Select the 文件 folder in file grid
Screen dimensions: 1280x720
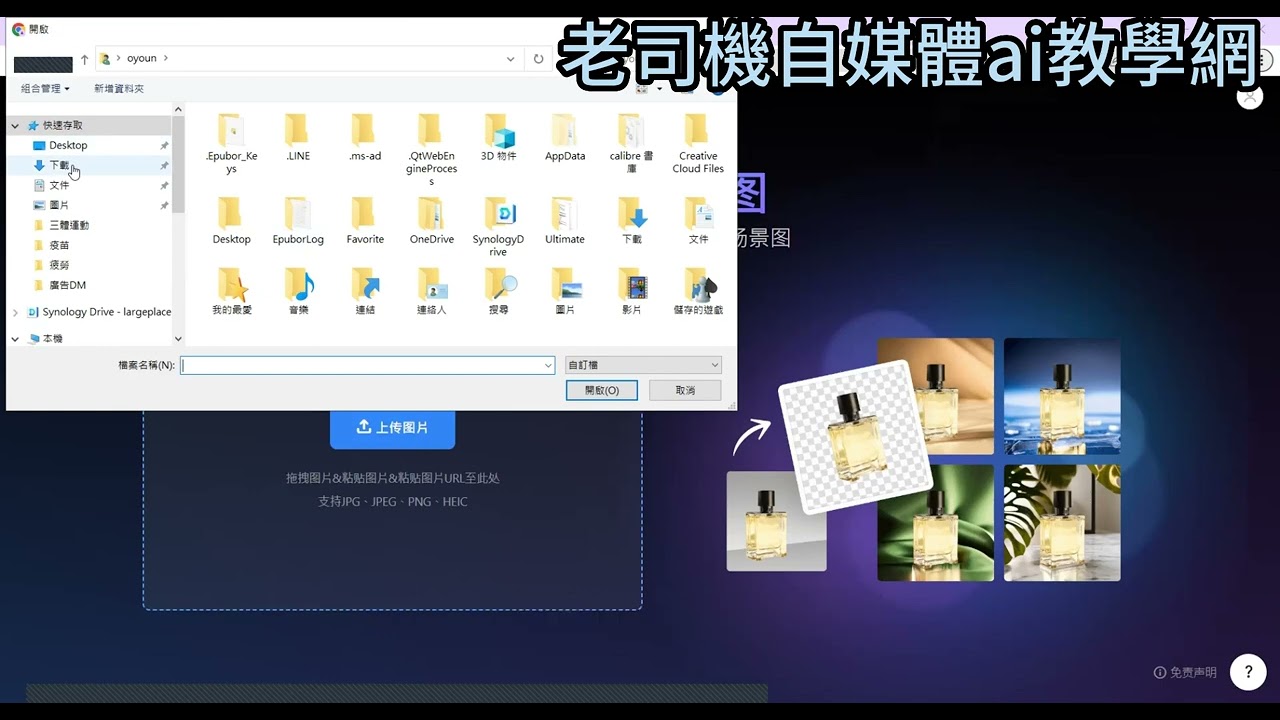pos(698,221)
